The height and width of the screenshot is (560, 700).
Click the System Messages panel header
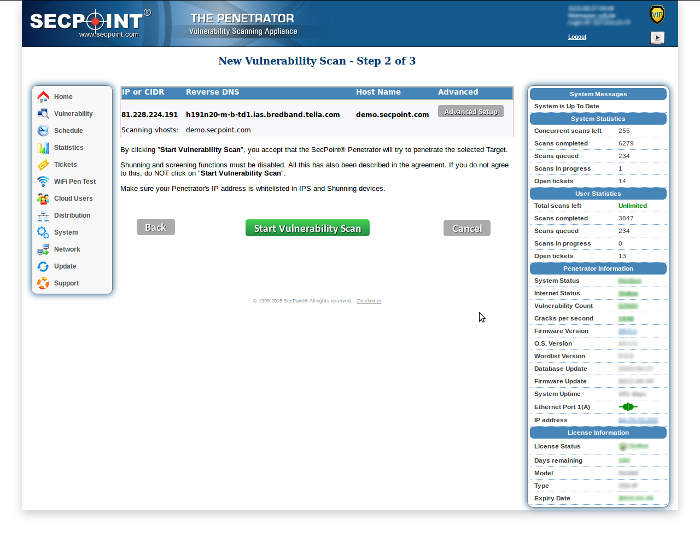coord(598,94)
